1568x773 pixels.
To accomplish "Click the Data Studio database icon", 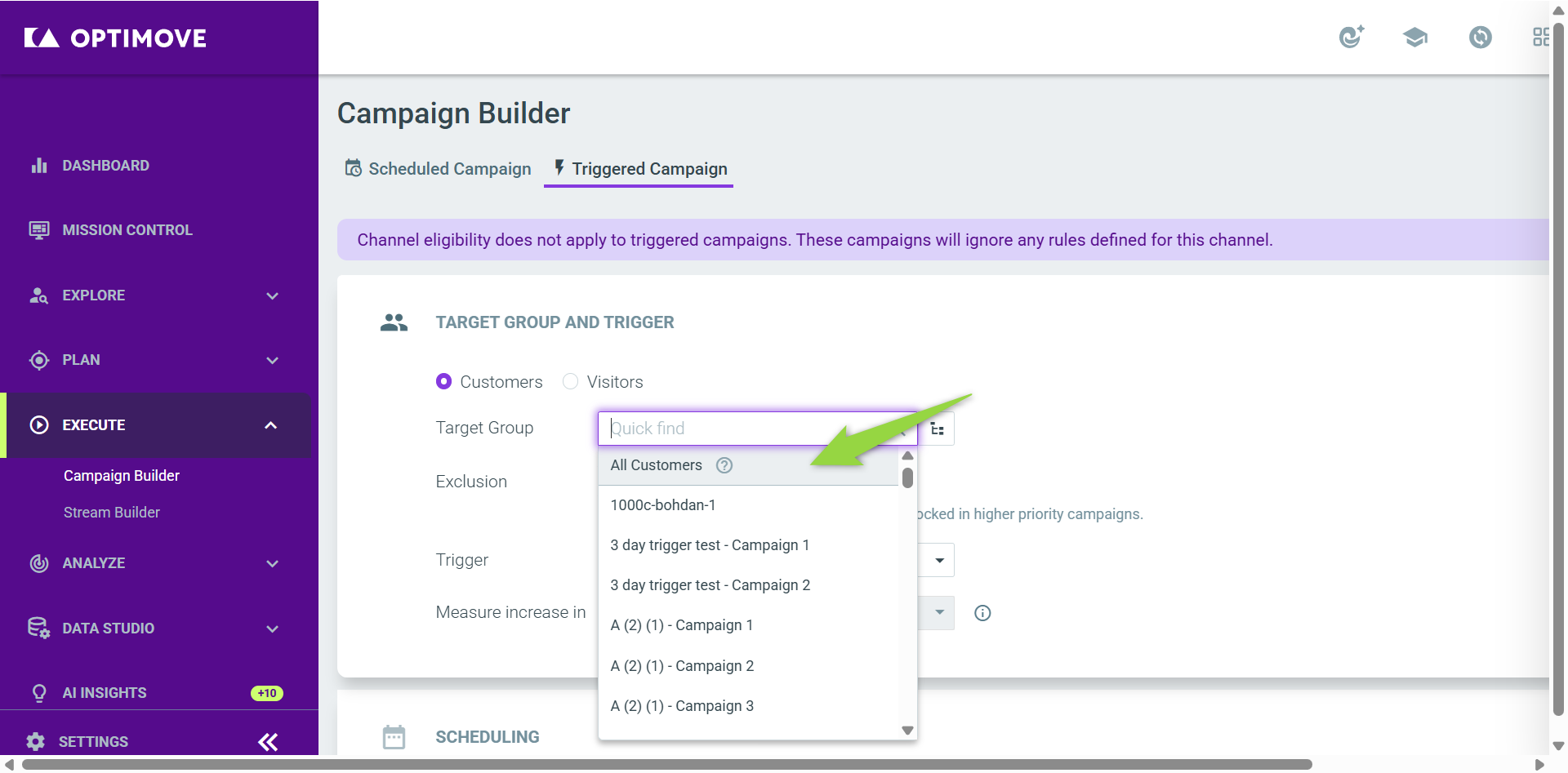I will [x=39, y=628].
